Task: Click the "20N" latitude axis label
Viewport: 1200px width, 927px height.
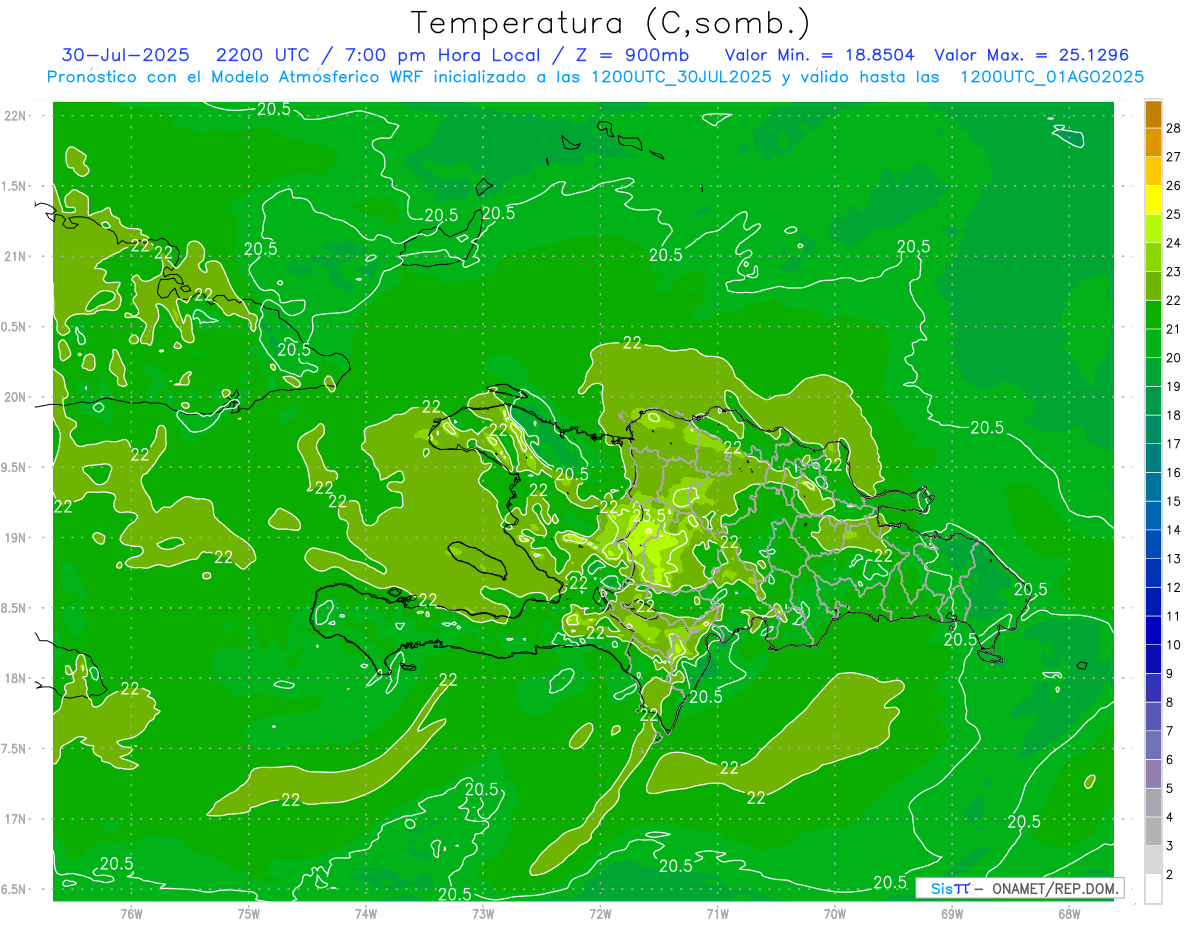Action: coord(15,397)
